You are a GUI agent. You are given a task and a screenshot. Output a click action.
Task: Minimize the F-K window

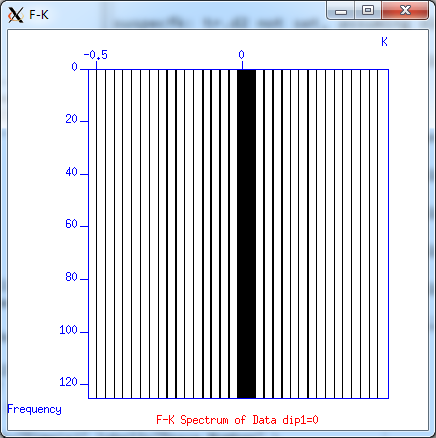pos(341,10)
